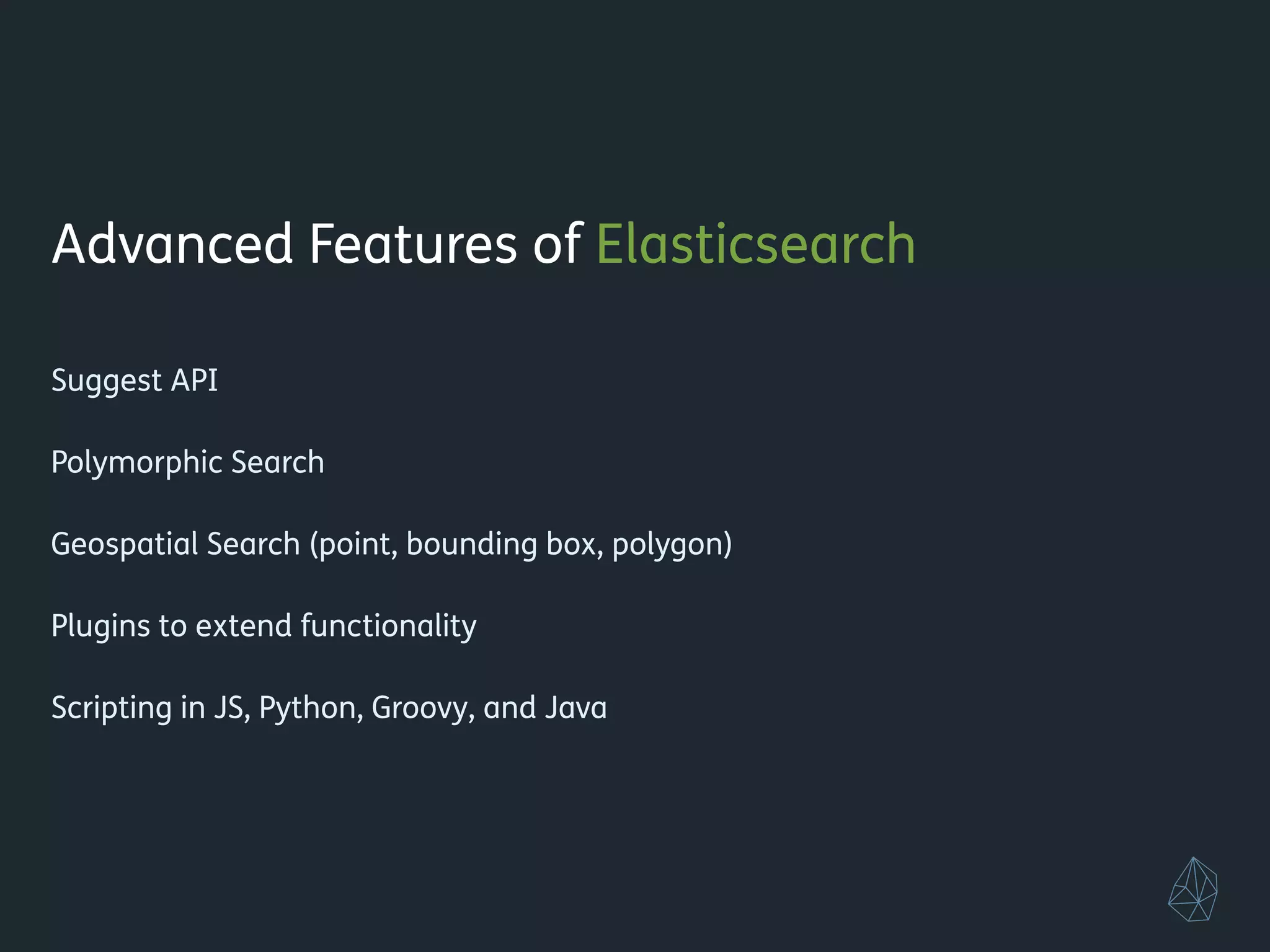This screenshot has width=1270, height=952.
Task: Click the word 'polygon' in Geospatial line
Action: coord(667,545)
